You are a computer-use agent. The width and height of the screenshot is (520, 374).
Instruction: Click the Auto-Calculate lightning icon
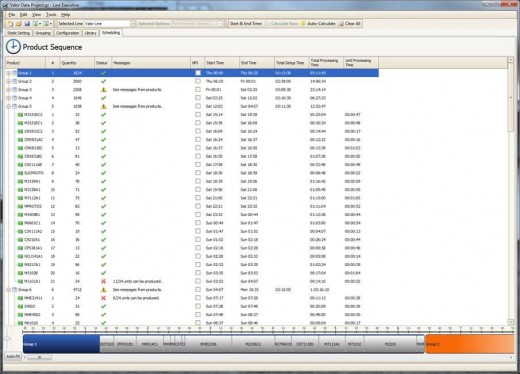tap(303, 24)
